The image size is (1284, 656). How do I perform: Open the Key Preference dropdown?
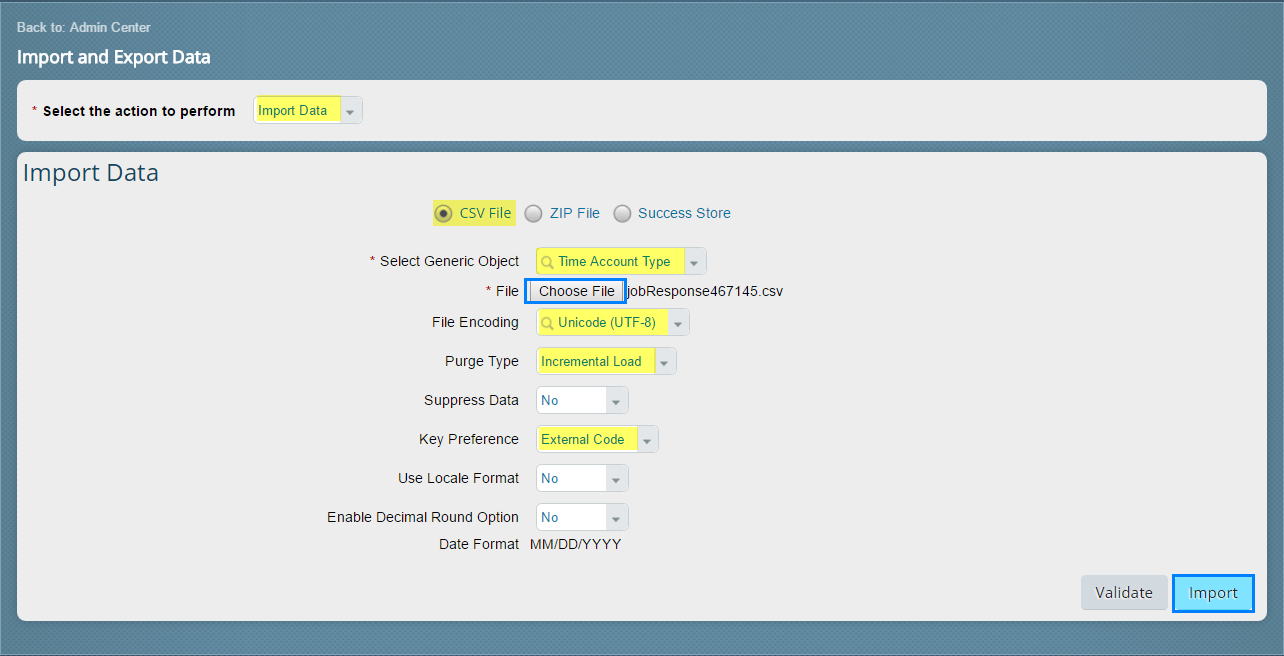coord(597,439)
